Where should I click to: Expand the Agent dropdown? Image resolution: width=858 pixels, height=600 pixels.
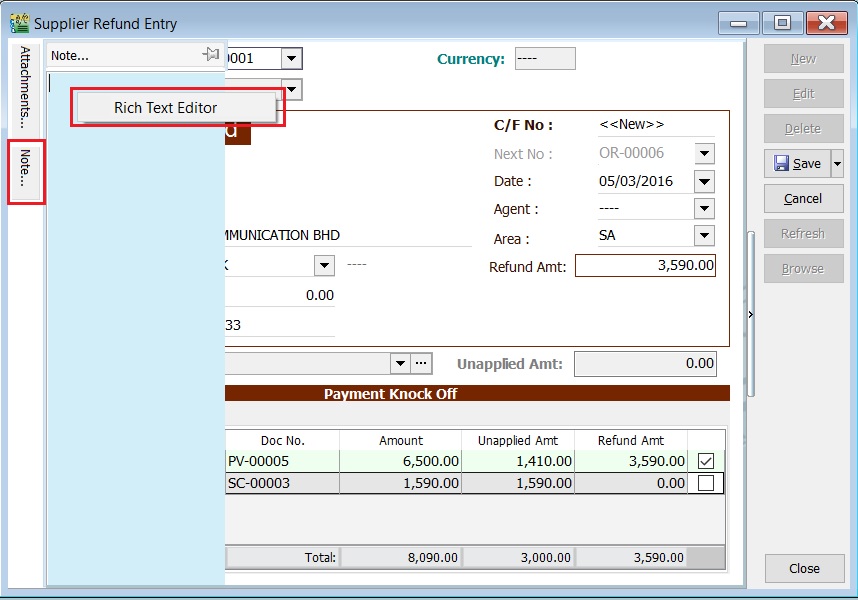[x=704, y=209]
